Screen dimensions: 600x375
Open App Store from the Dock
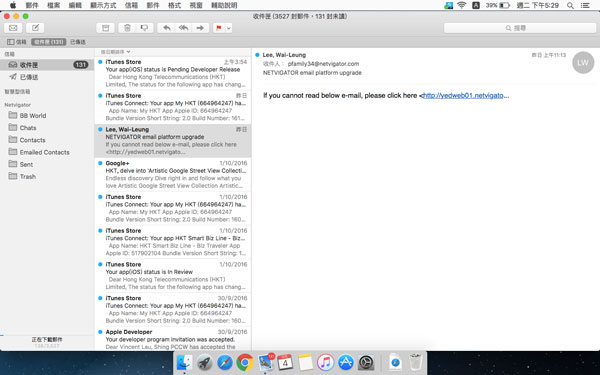tap(346, 362)
